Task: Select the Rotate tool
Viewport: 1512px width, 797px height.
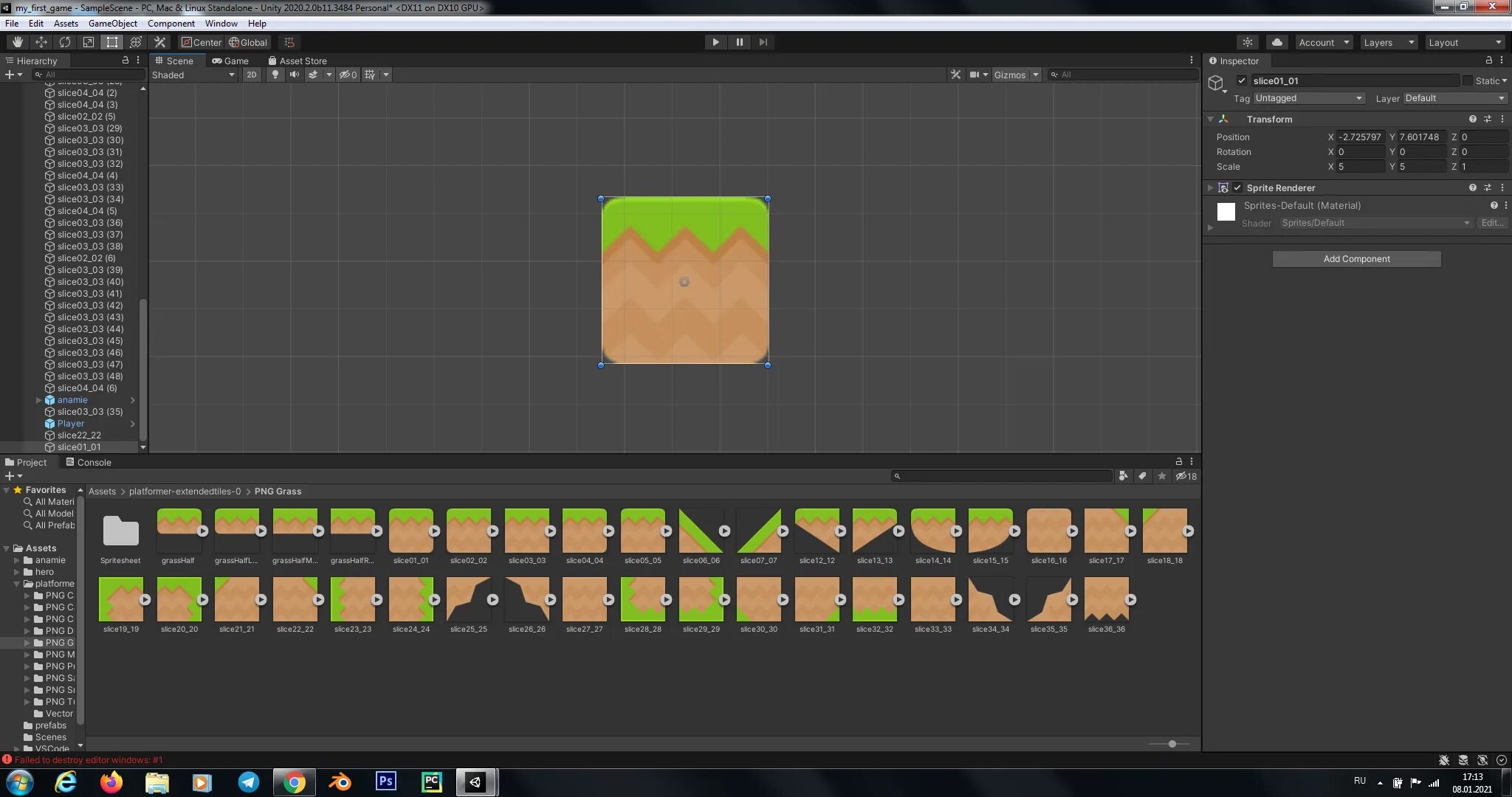Action: coord(64,42)
